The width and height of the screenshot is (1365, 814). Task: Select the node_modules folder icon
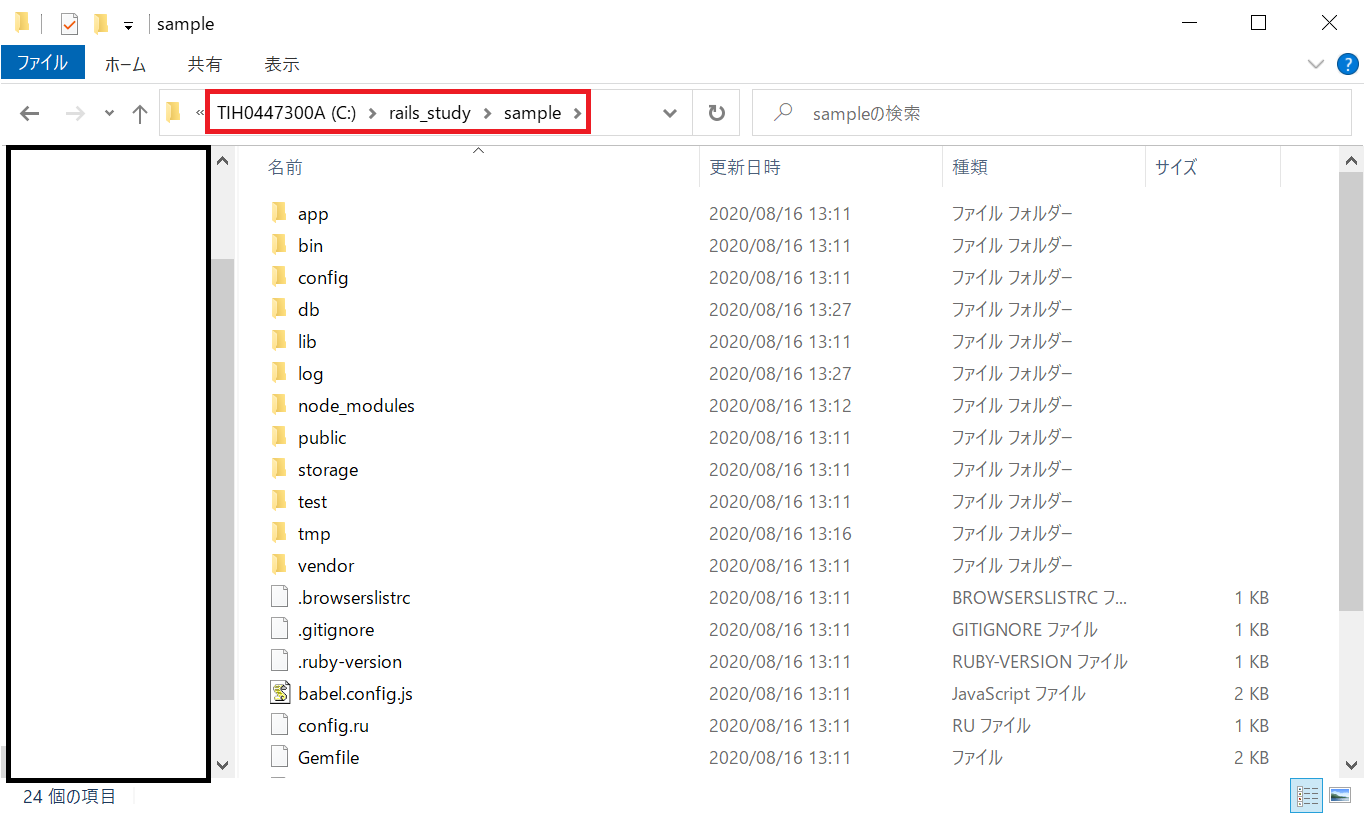coord(280,405)
